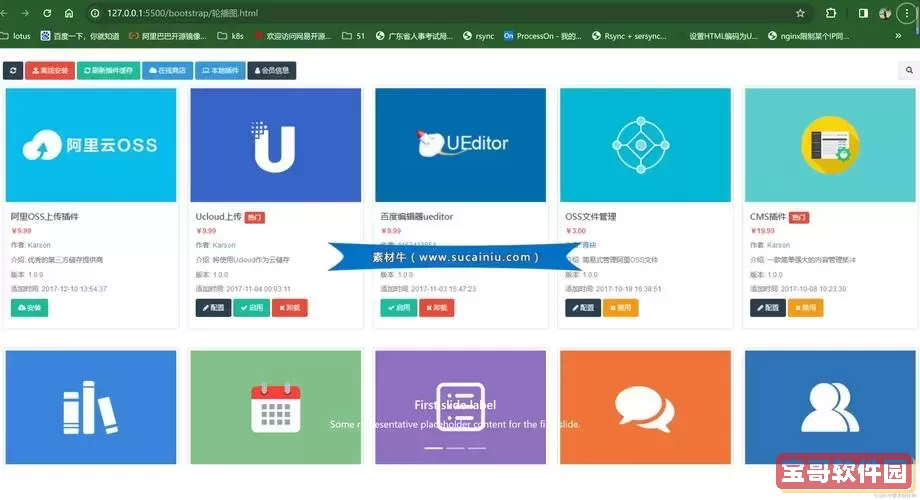Viewport: 920px width, 500px height.
Task: Go to browser home page icon
Action: pyautogui.click(x=69, y=13)
